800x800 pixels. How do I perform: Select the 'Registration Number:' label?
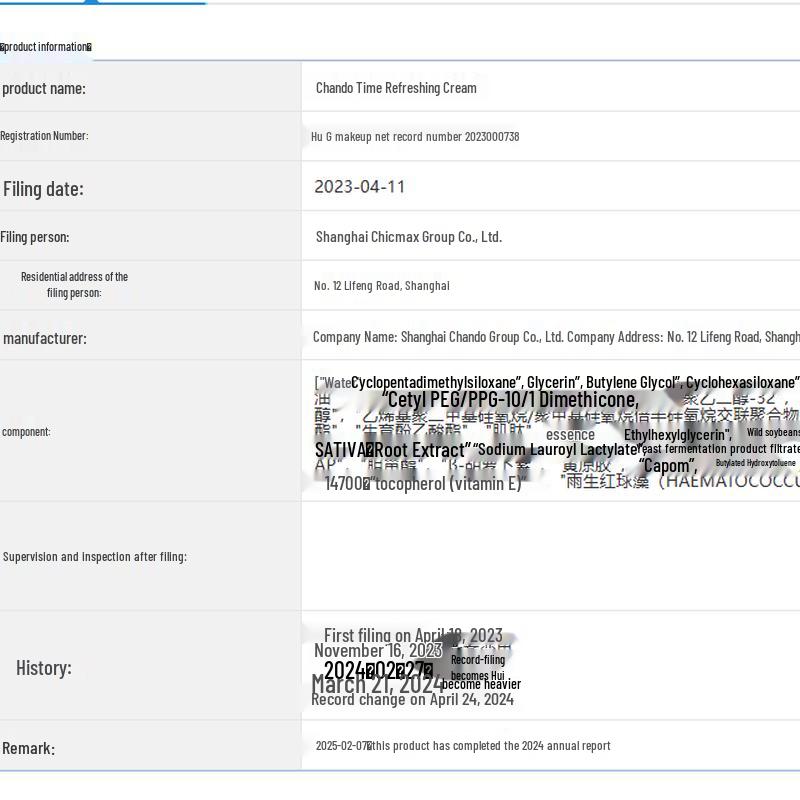point(44,136)
